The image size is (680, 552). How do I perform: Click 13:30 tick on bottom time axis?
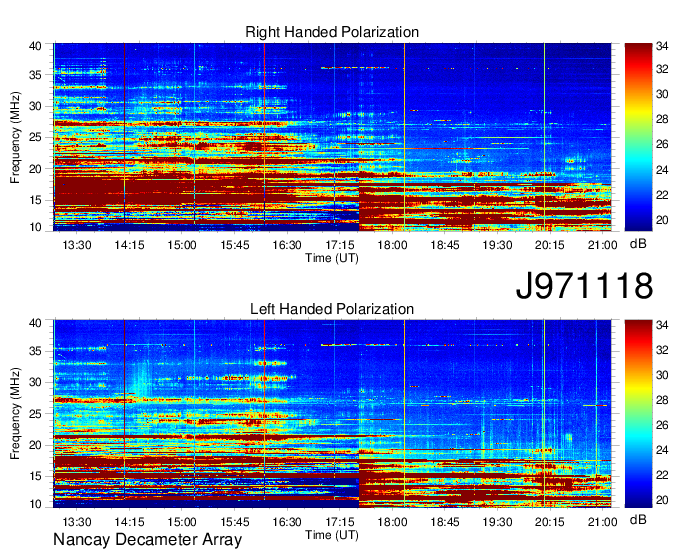[77, 522]
